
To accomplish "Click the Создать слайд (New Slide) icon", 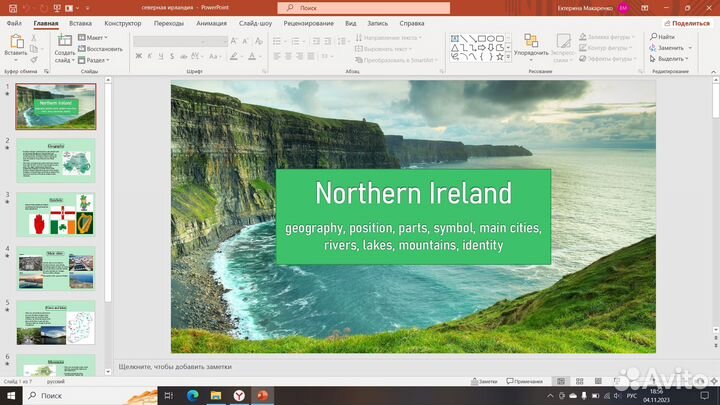I will (64, 42).
